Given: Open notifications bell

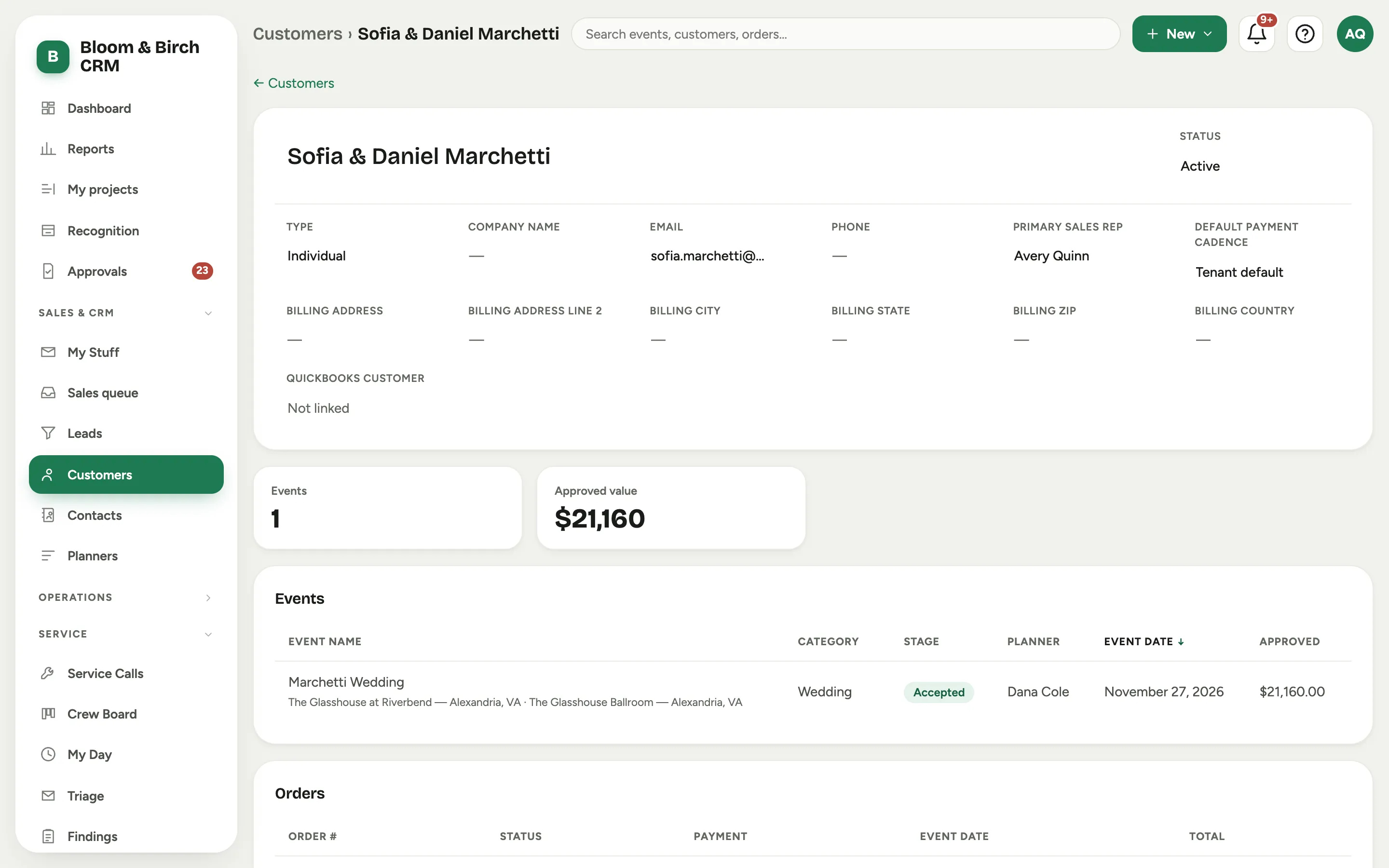Looking at the screenshot, I should coord(1256,34).
